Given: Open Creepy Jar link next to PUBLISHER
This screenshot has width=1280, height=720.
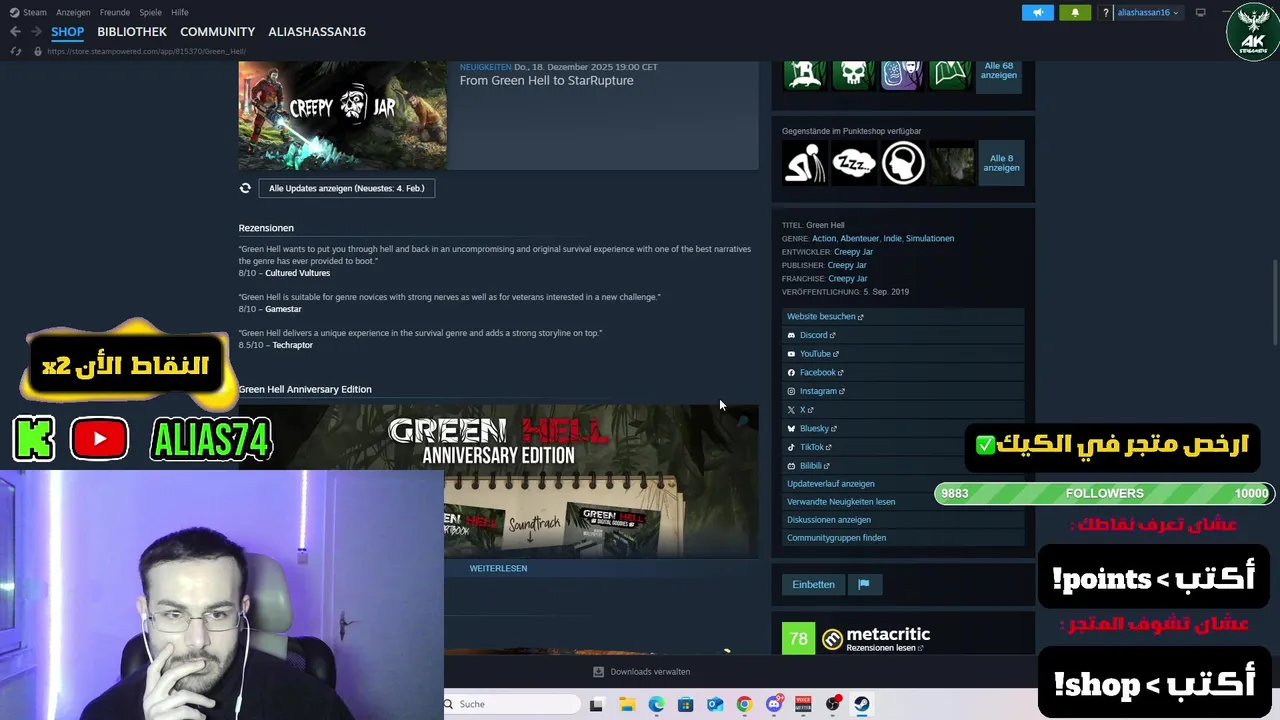Looking at the screenshot, I should (847, 265).
